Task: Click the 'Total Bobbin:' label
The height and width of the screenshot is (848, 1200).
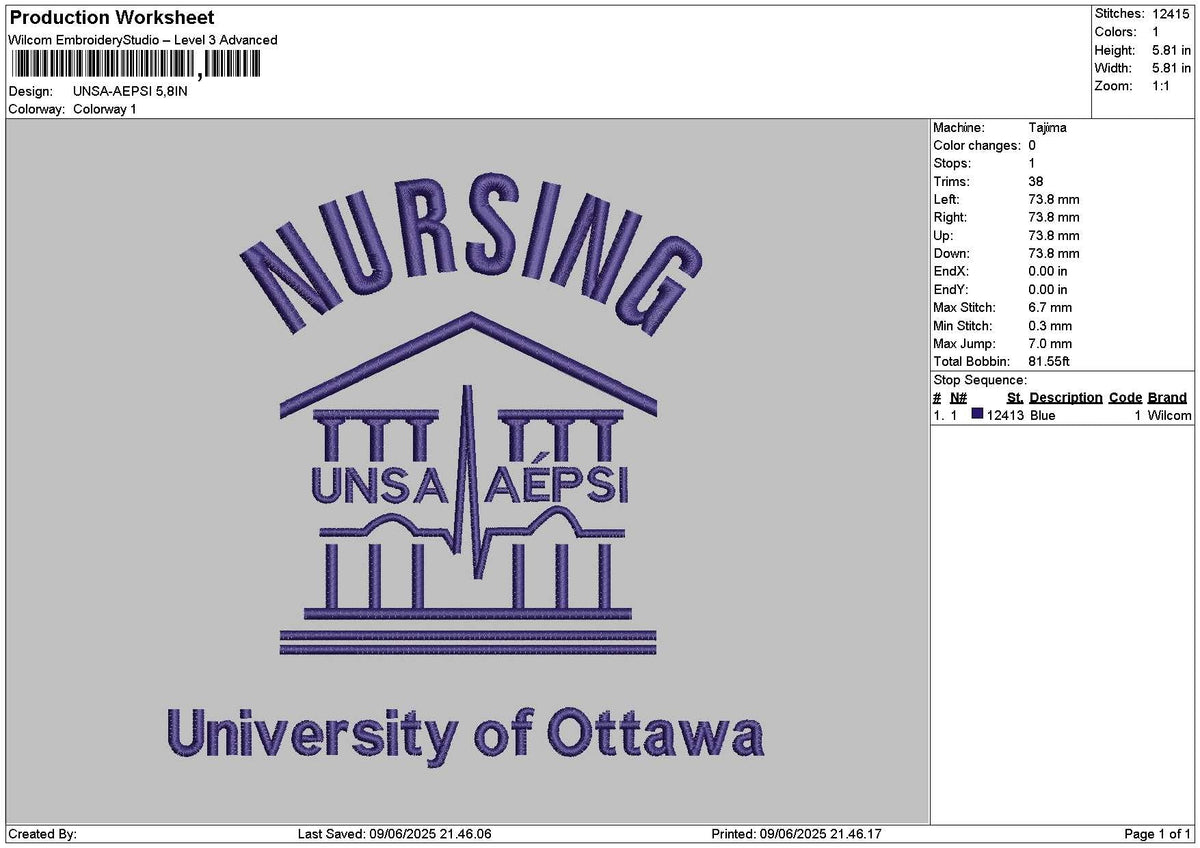Action: [x=972, y=362]
